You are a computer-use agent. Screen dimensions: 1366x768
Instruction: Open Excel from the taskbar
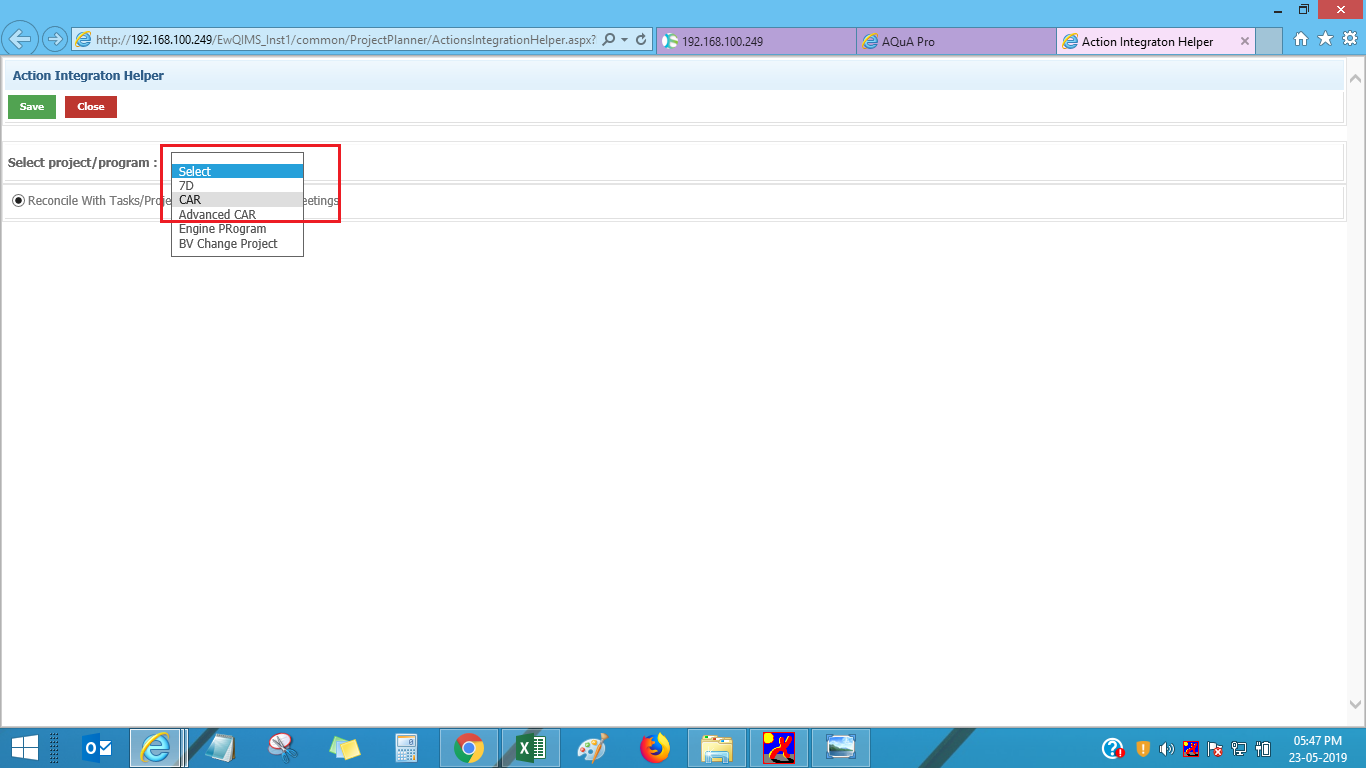pos(530,747)
